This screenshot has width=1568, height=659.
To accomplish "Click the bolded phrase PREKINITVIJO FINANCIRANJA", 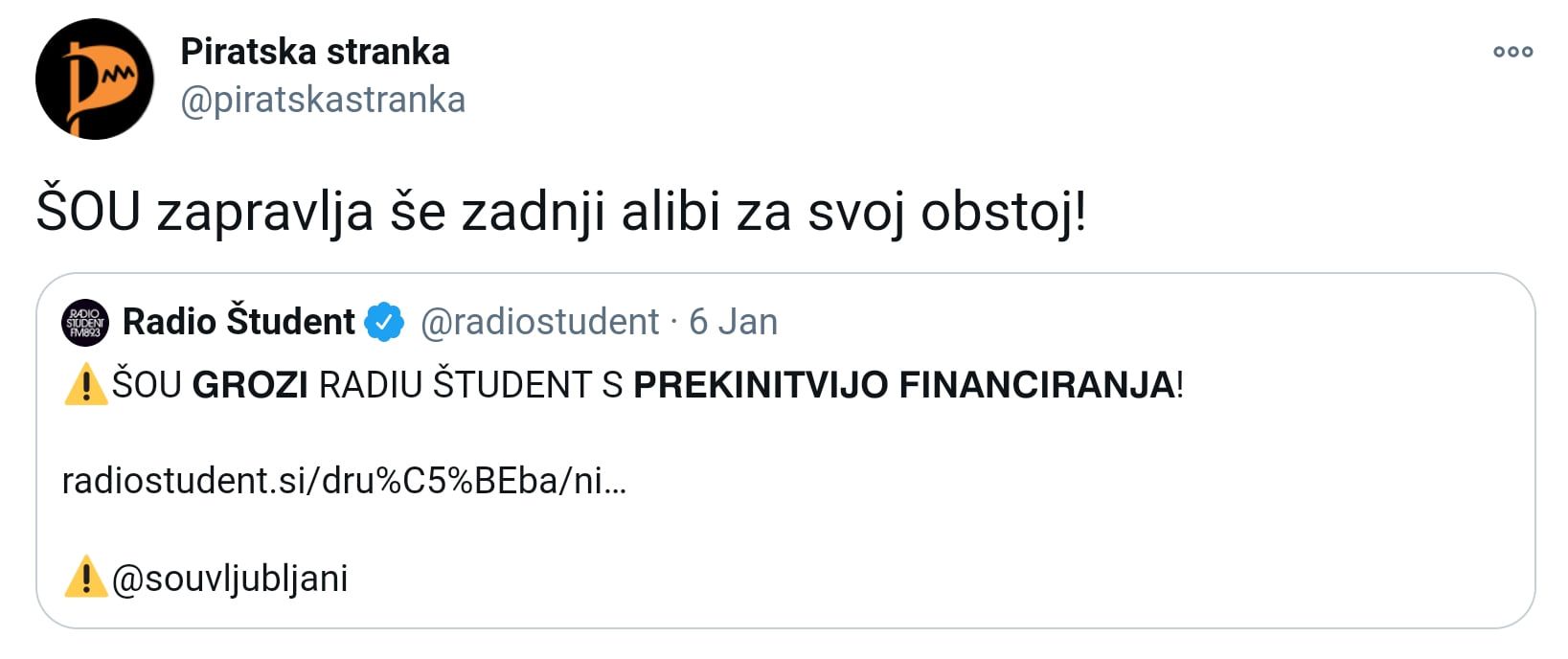I will 910,385.
